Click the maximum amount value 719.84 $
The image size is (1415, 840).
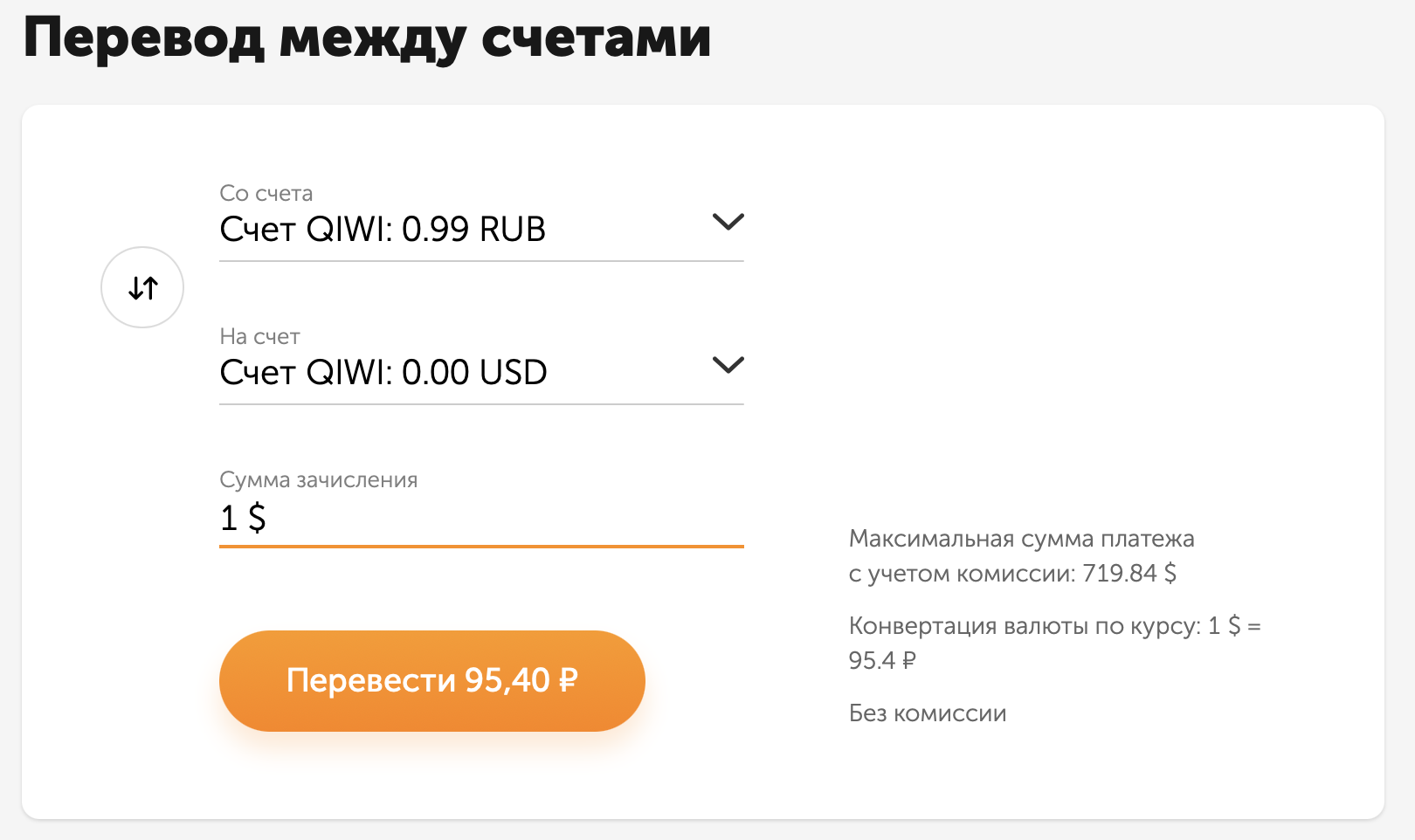point(1129,574)
